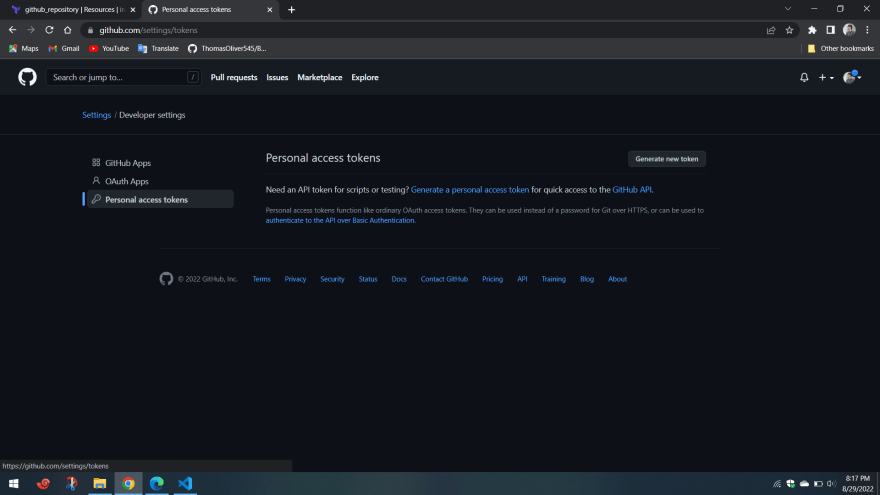This screenshot has width=880, height=495.
Task: Open the GitHub API link
Action: 632,190
